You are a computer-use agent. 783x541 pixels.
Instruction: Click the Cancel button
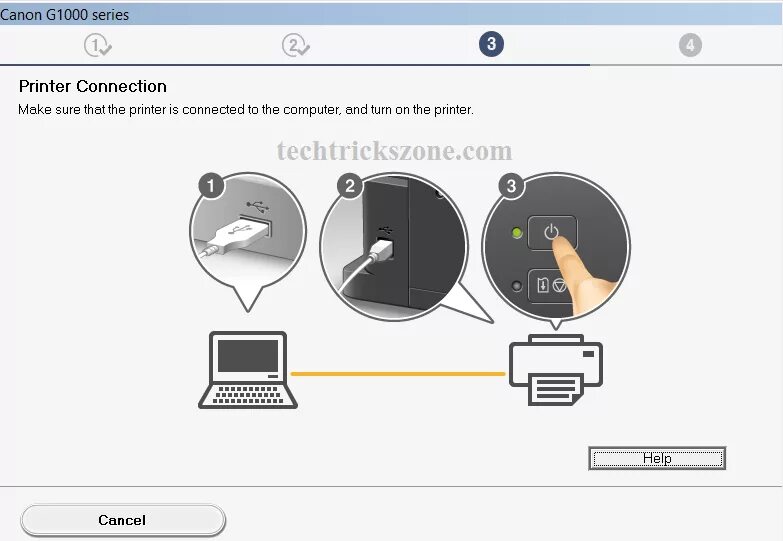point(123,520)
